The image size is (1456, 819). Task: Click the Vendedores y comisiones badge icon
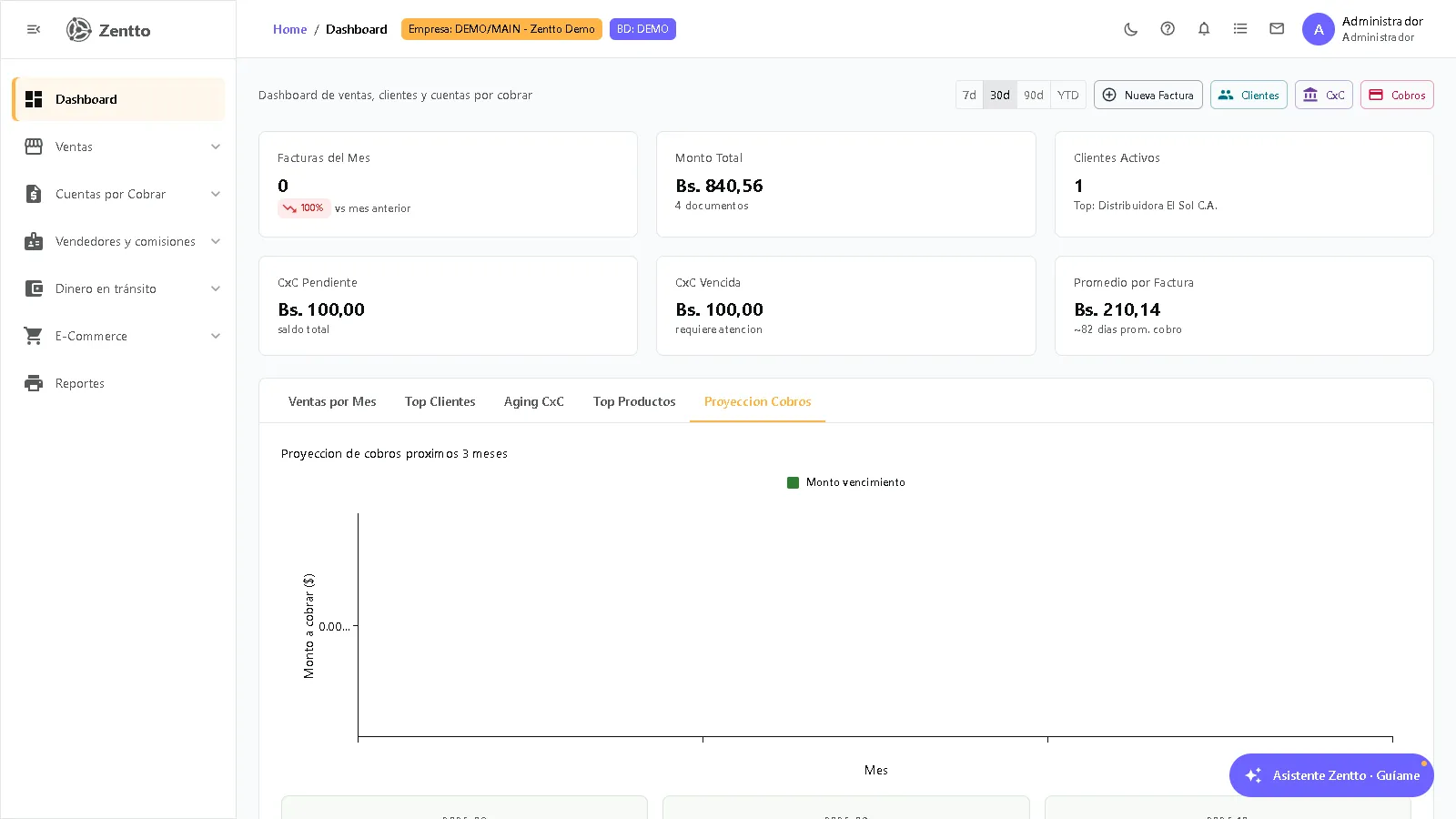pos(34,241)
